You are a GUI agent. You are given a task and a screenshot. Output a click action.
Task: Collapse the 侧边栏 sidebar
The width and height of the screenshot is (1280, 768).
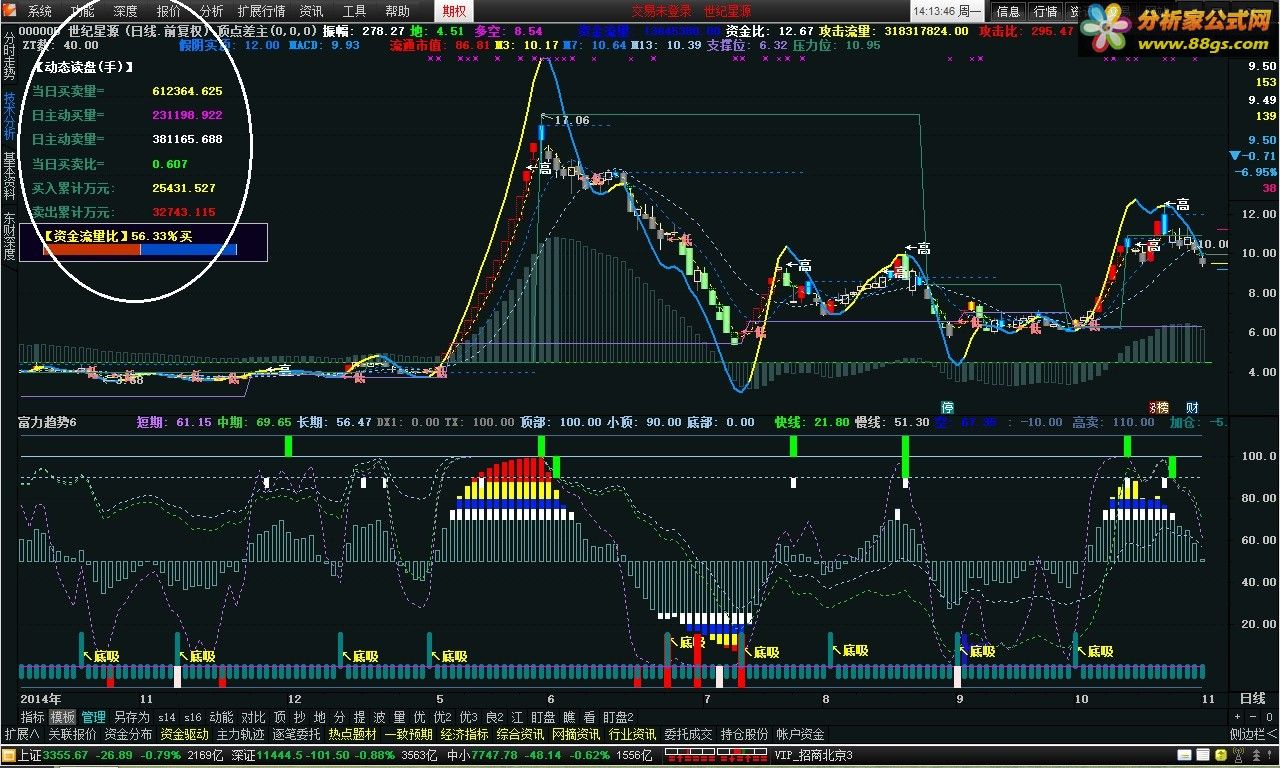point(1254,734)
